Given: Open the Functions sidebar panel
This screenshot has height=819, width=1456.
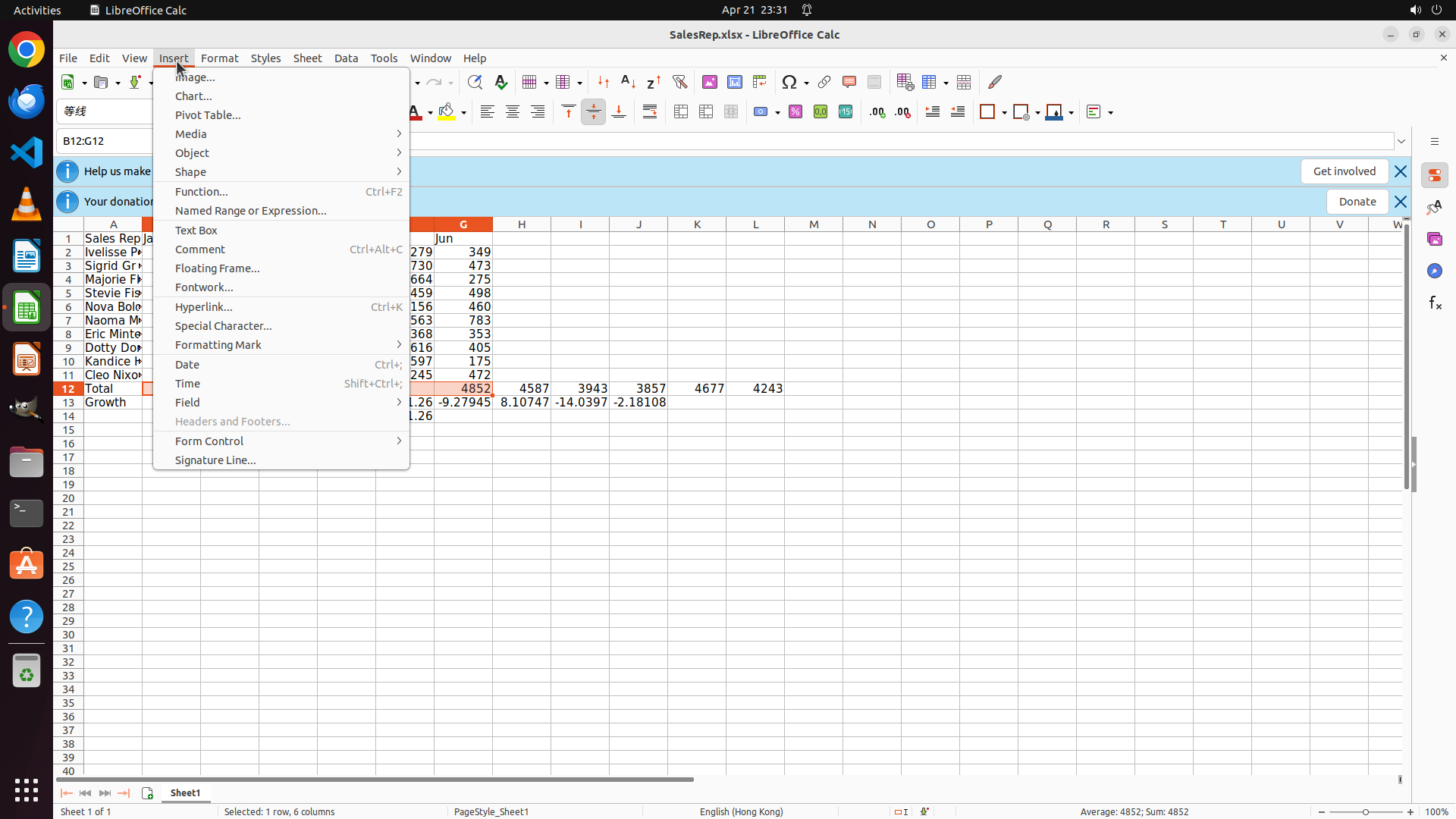Looking at the screenshot, I should [1435, 303].
